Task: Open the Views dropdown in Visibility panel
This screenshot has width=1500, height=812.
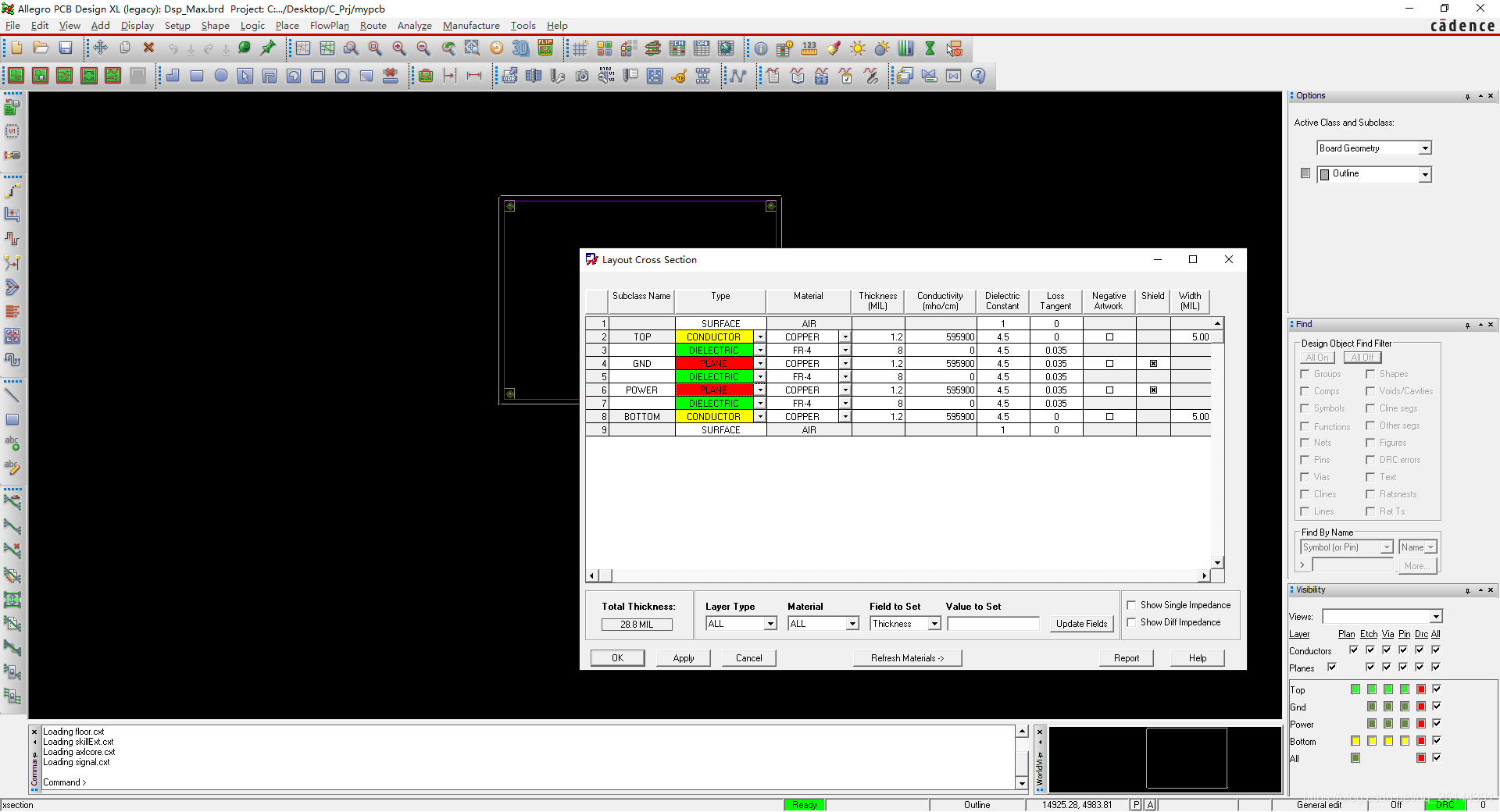Action: (1435, 617)
